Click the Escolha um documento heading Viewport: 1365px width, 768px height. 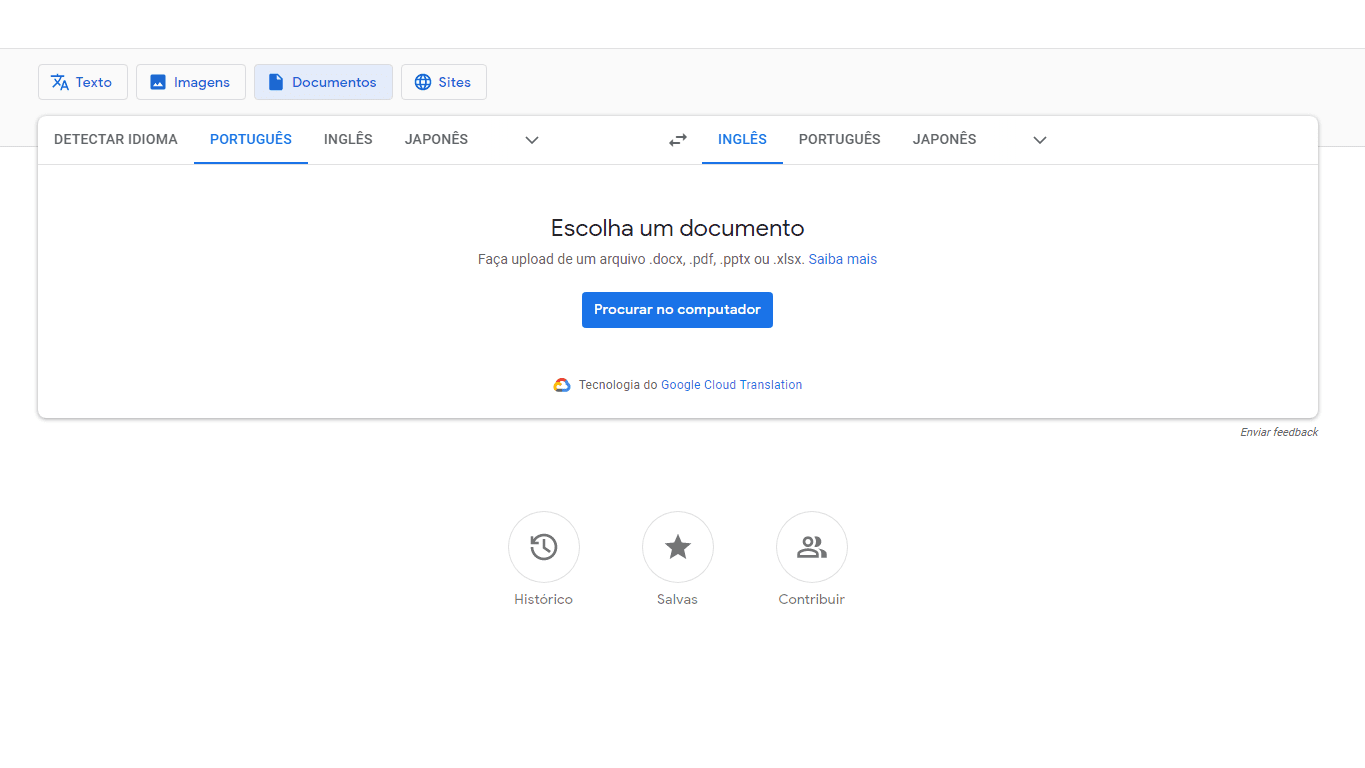(x=678, y=228)
